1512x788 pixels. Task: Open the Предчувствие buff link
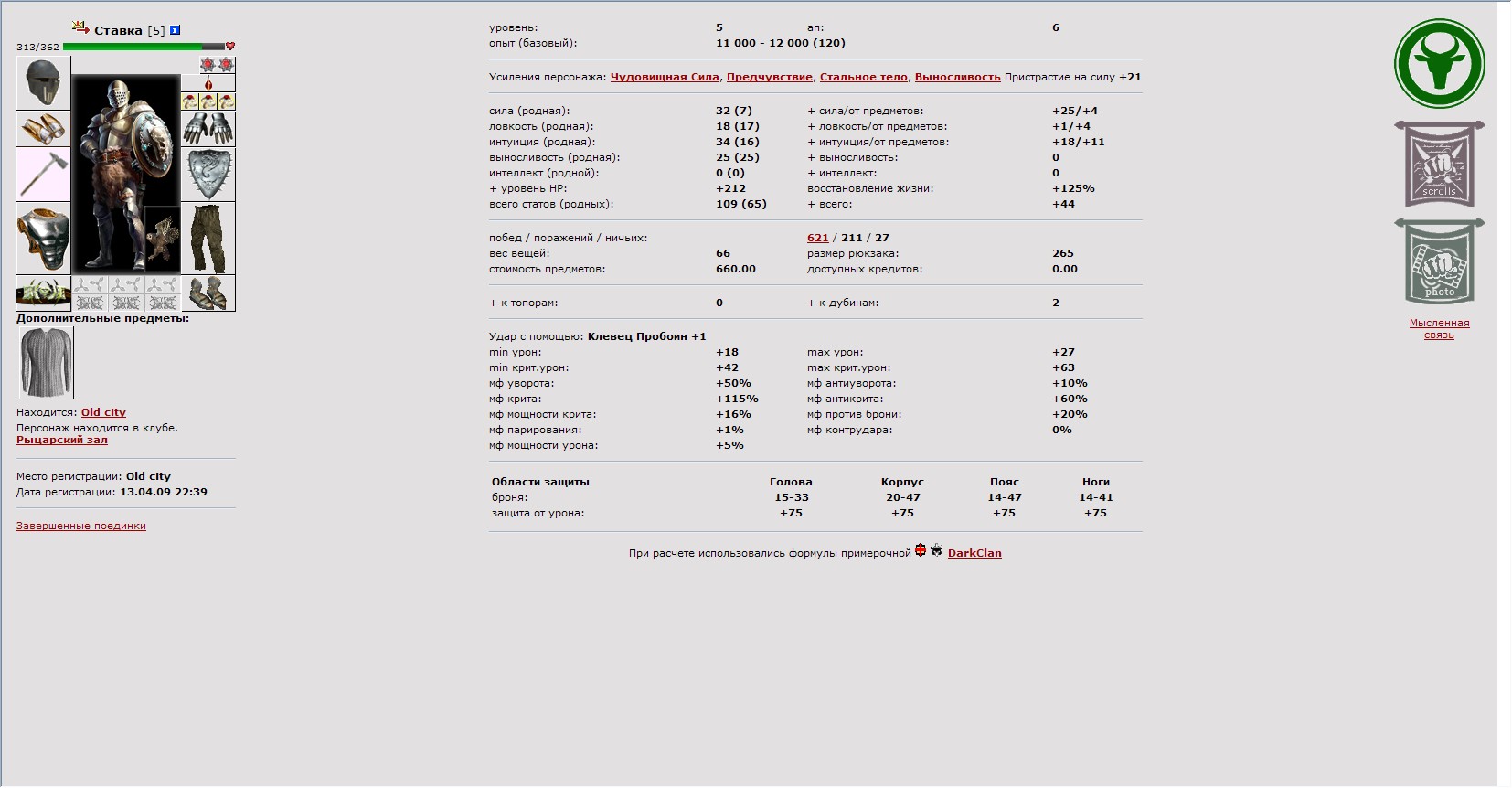770,77
